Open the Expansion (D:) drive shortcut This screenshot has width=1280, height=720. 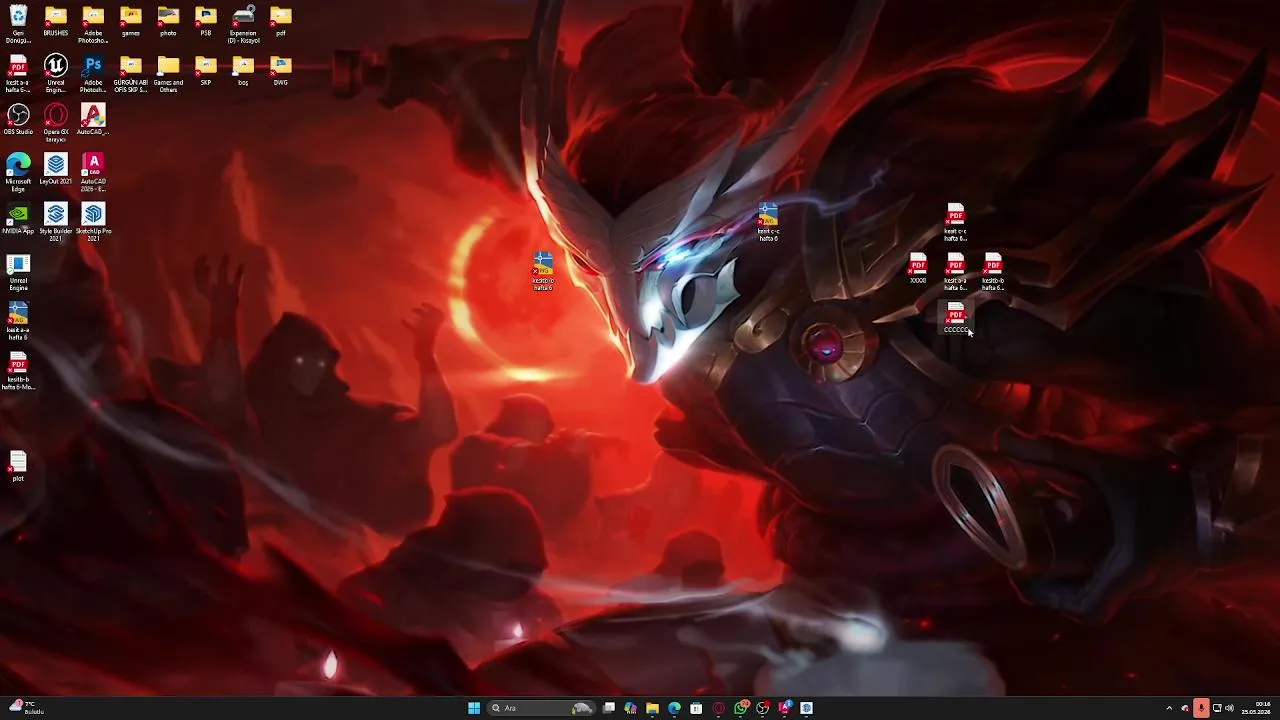pos(243,23)
